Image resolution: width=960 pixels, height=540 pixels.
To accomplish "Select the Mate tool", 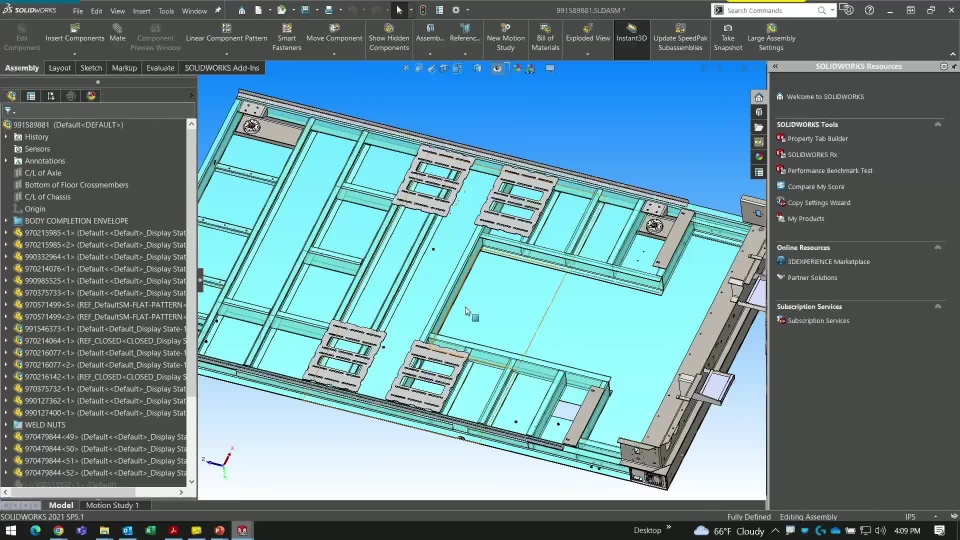I will [117, 34].
